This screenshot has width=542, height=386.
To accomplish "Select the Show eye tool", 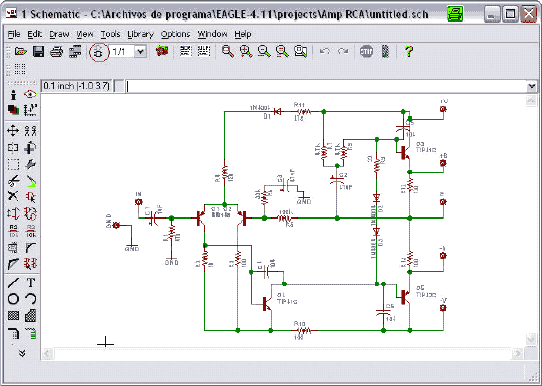I will click(30, 94).
